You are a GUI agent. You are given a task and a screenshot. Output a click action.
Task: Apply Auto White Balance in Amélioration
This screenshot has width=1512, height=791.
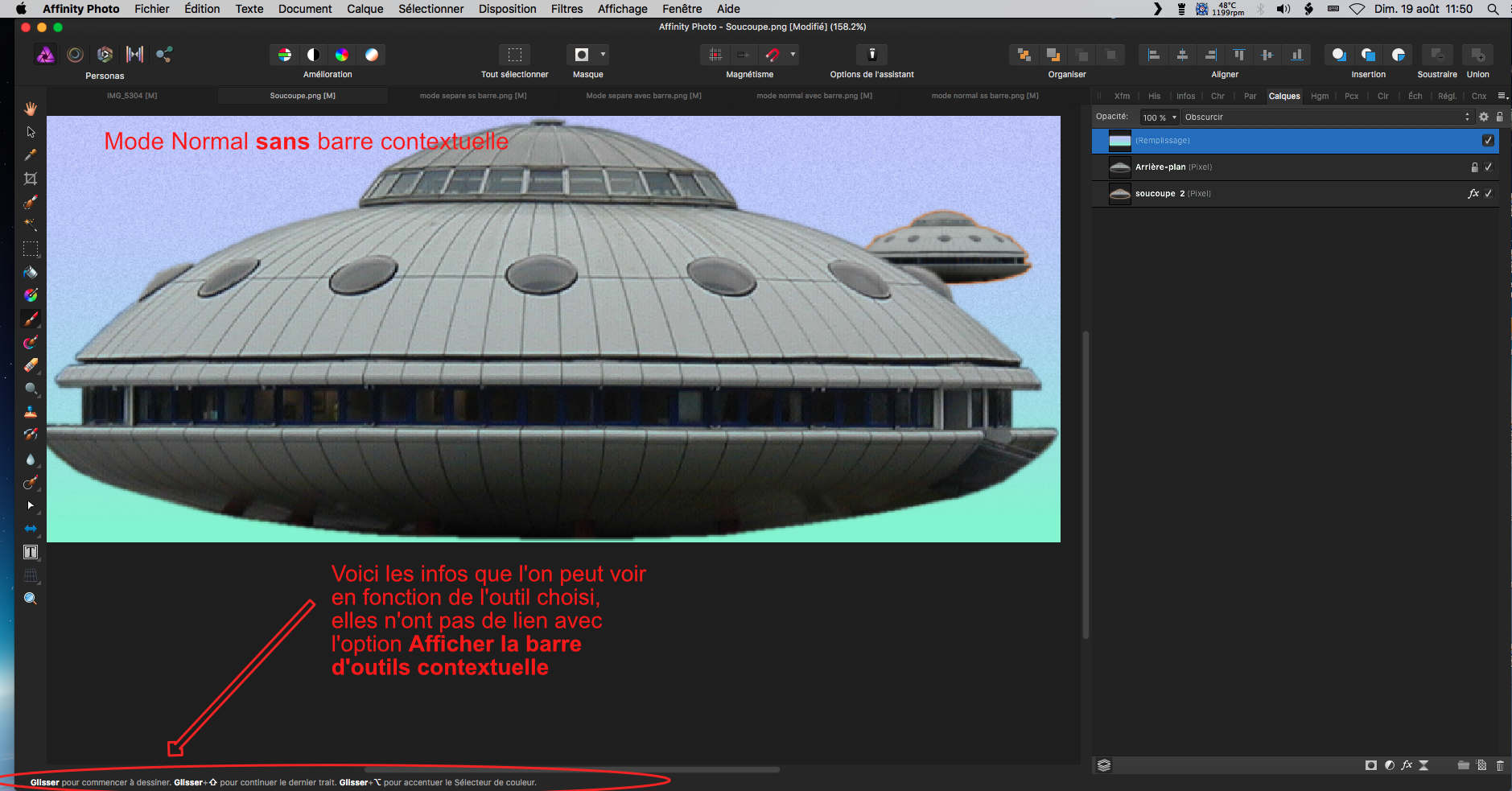[x=371, y=55]
